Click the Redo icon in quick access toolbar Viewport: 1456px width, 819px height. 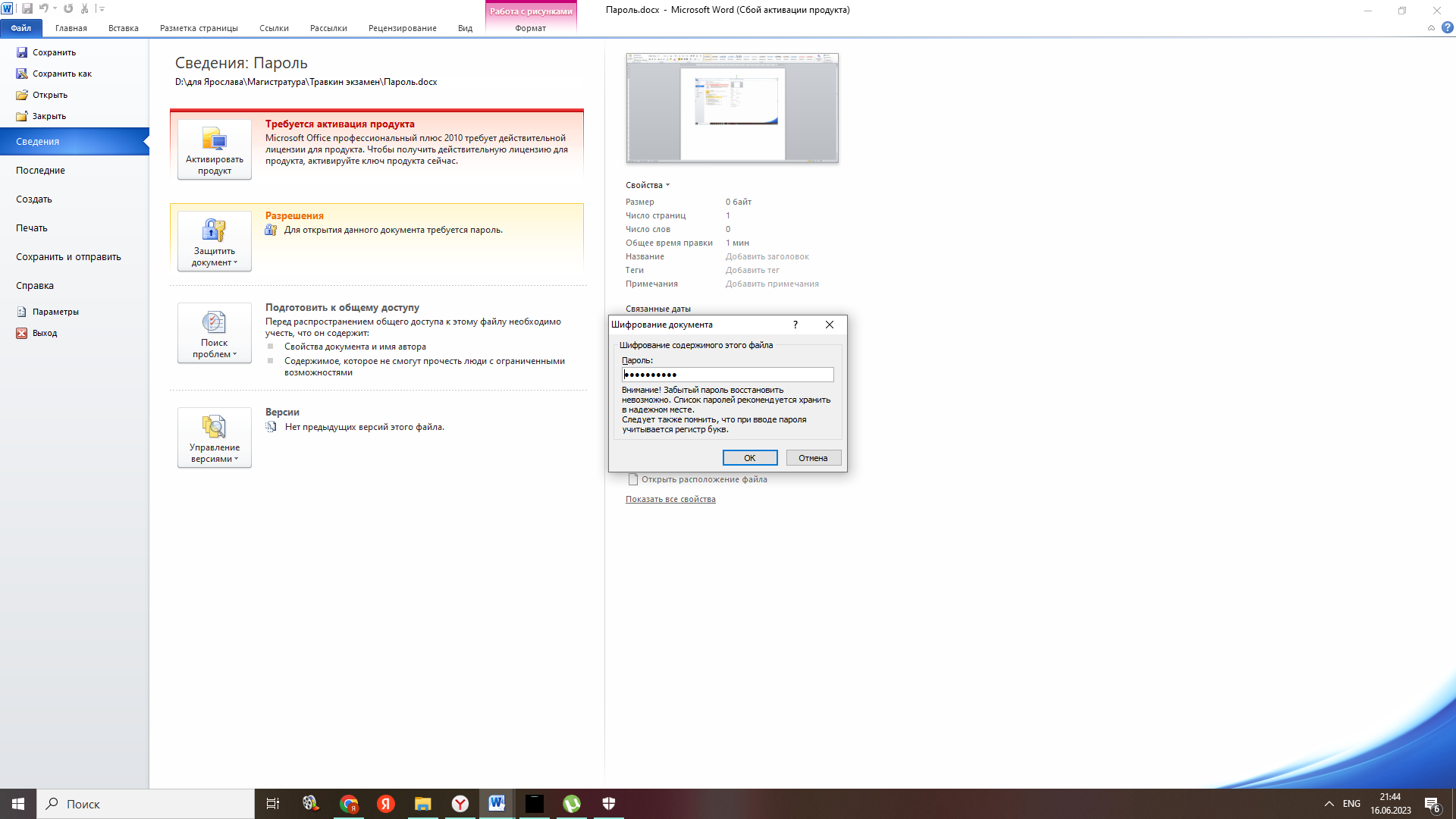(68, 8)
